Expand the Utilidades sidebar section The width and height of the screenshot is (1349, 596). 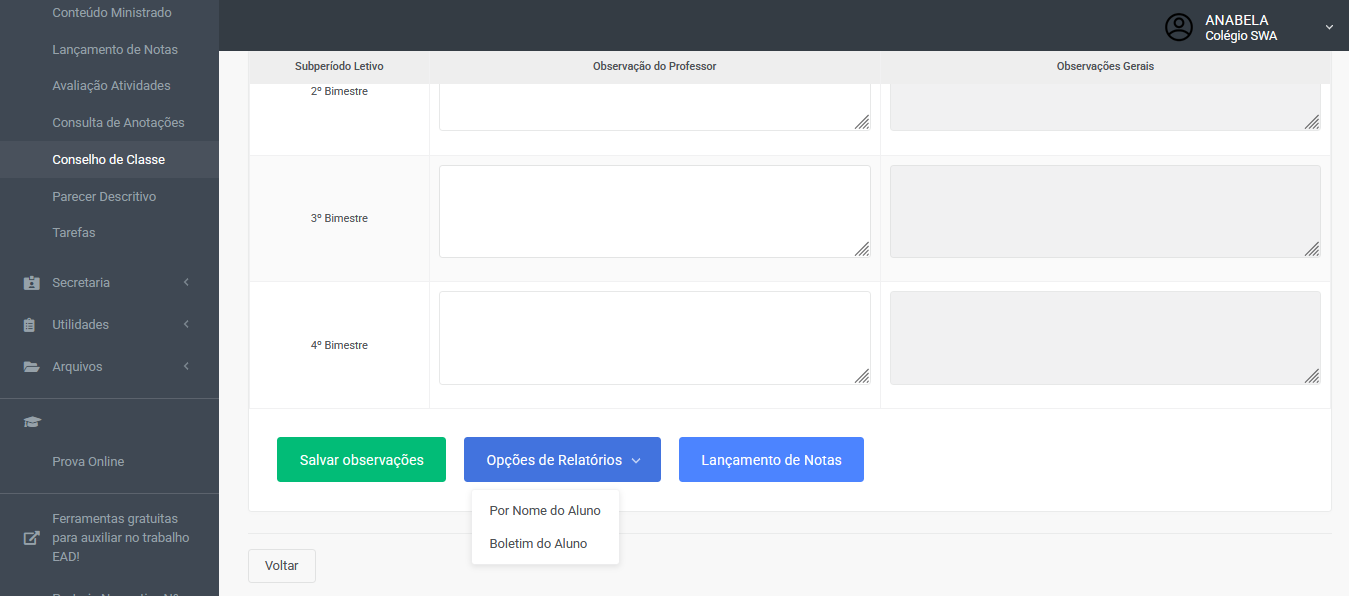[x=109, y=325]
